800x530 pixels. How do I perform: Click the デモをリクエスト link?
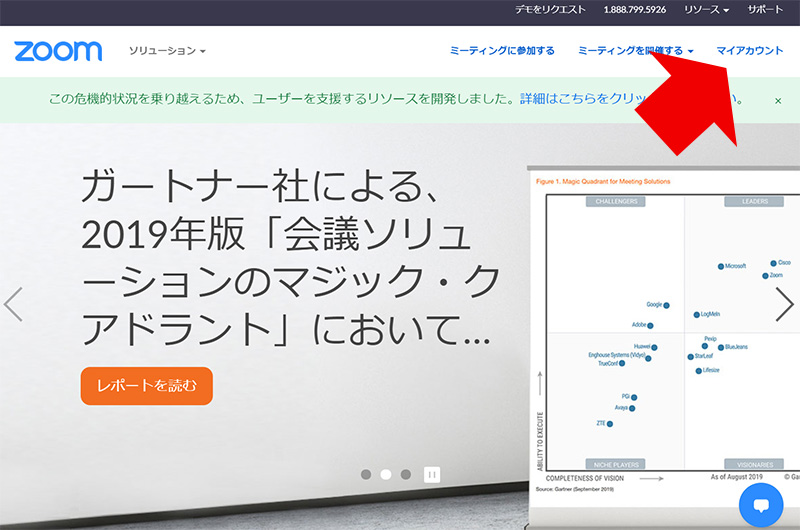tap(549, 9)
